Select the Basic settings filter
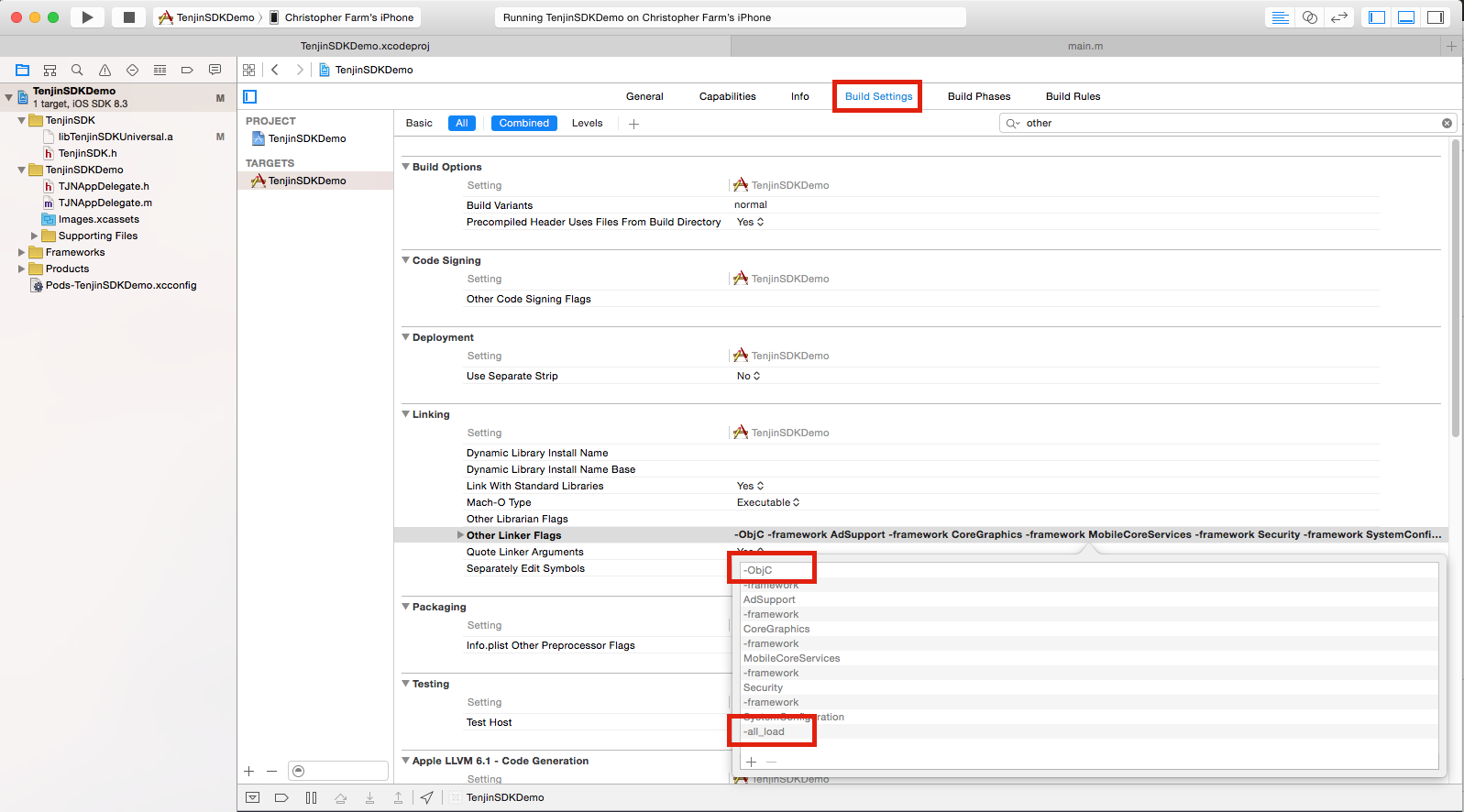The height and width of the screenshot is (812, 1464). point(419,123)
